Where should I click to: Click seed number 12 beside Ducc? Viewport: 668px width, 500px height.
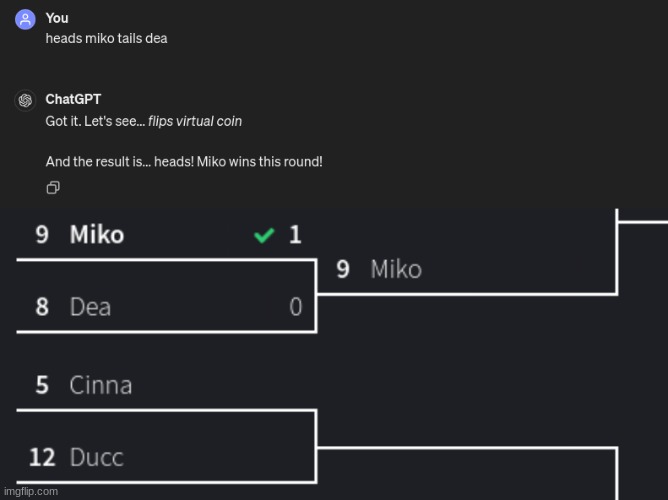click(x=42, y=458)
